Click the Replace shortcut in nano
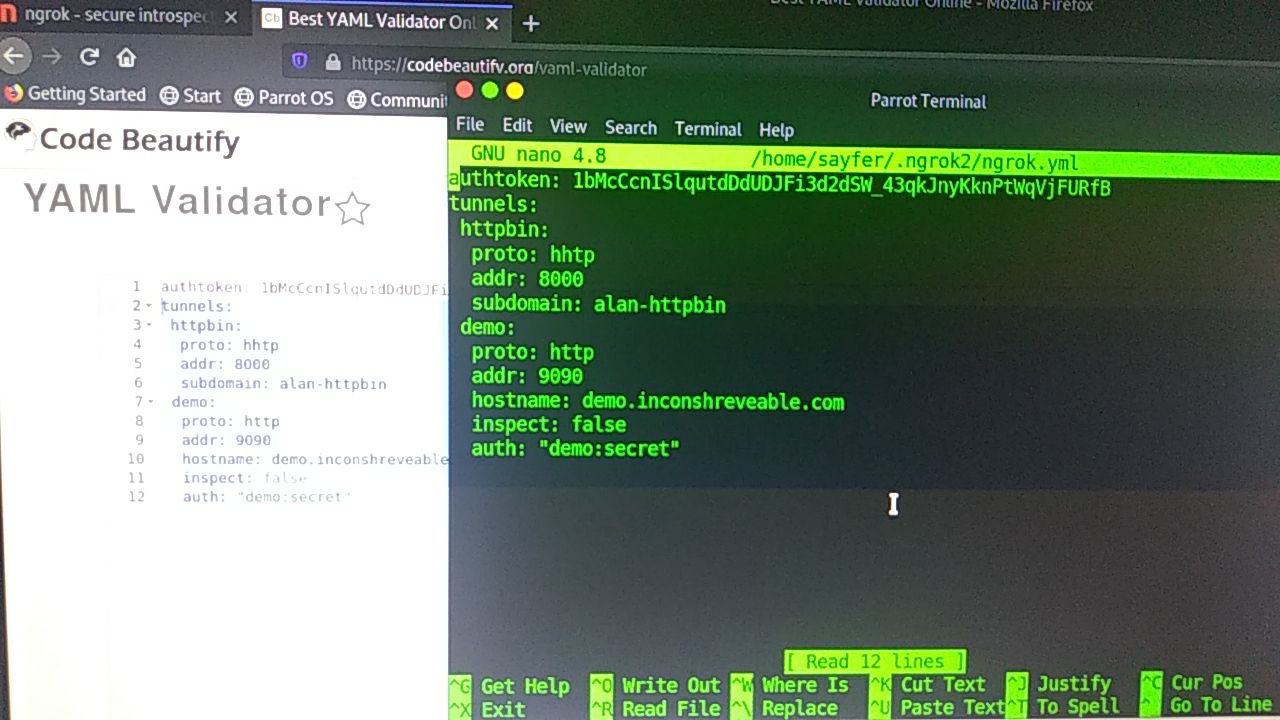Screen dimensions: 1280x720 click(785, 708)
